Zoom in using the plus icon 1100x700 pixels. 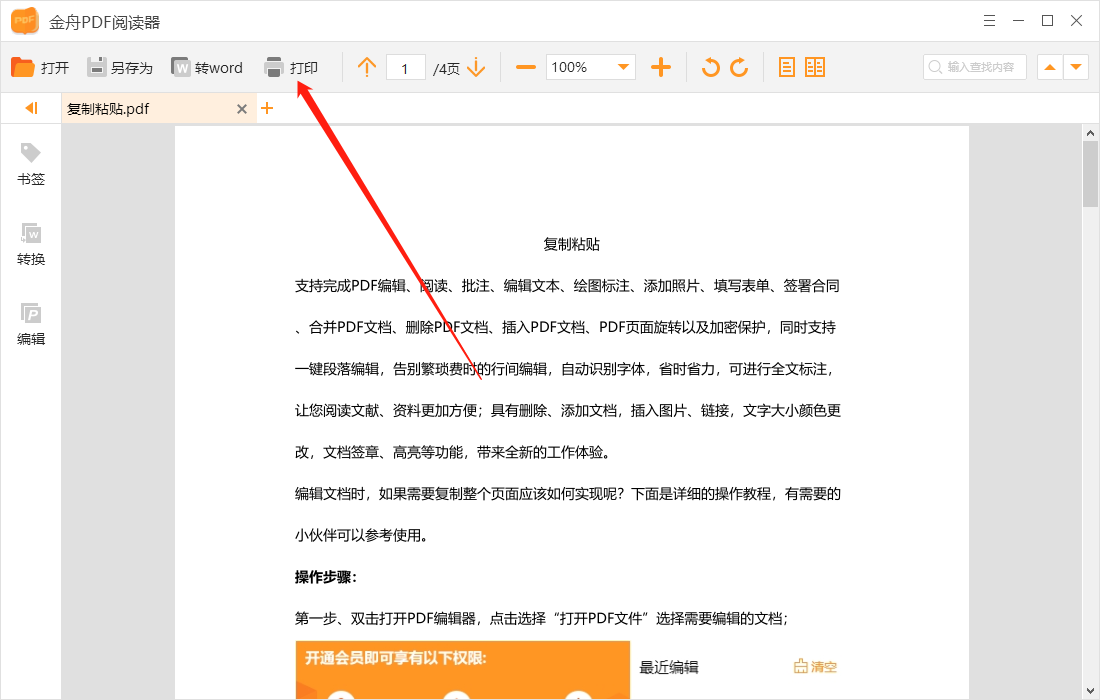tap(661, 67)
